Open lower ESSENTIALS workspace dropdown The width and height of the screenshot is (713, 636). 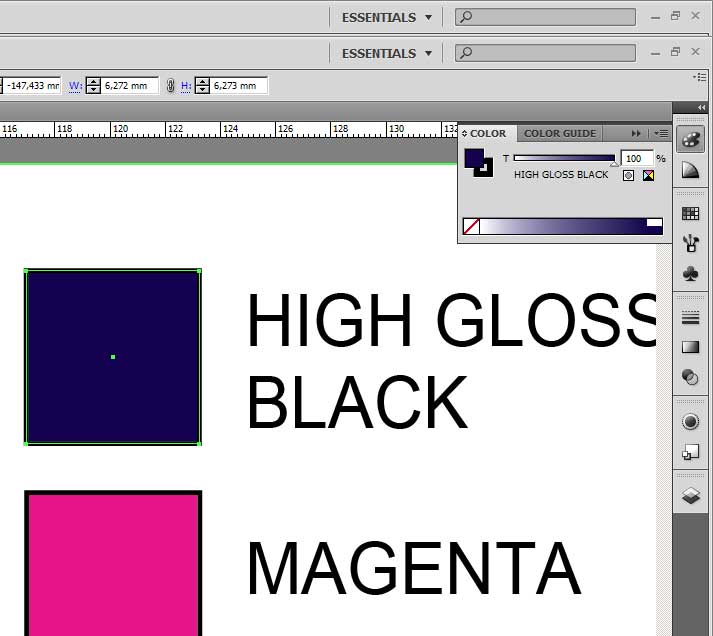click(x=387, y=53)
